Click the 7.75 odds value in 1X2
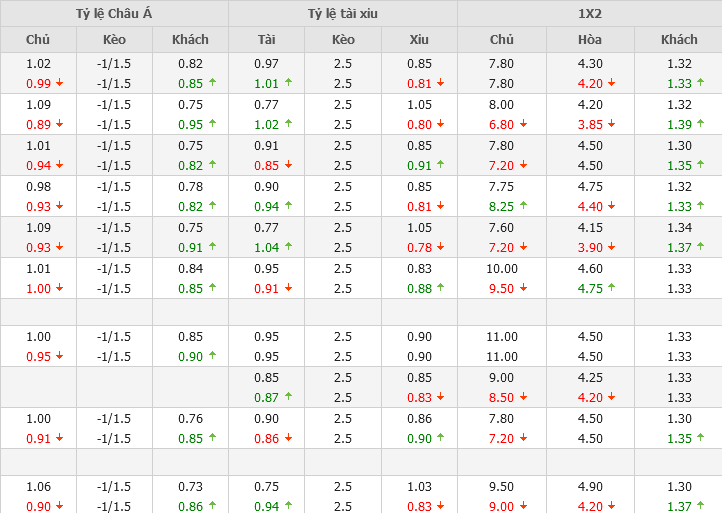 click(502, 187)
